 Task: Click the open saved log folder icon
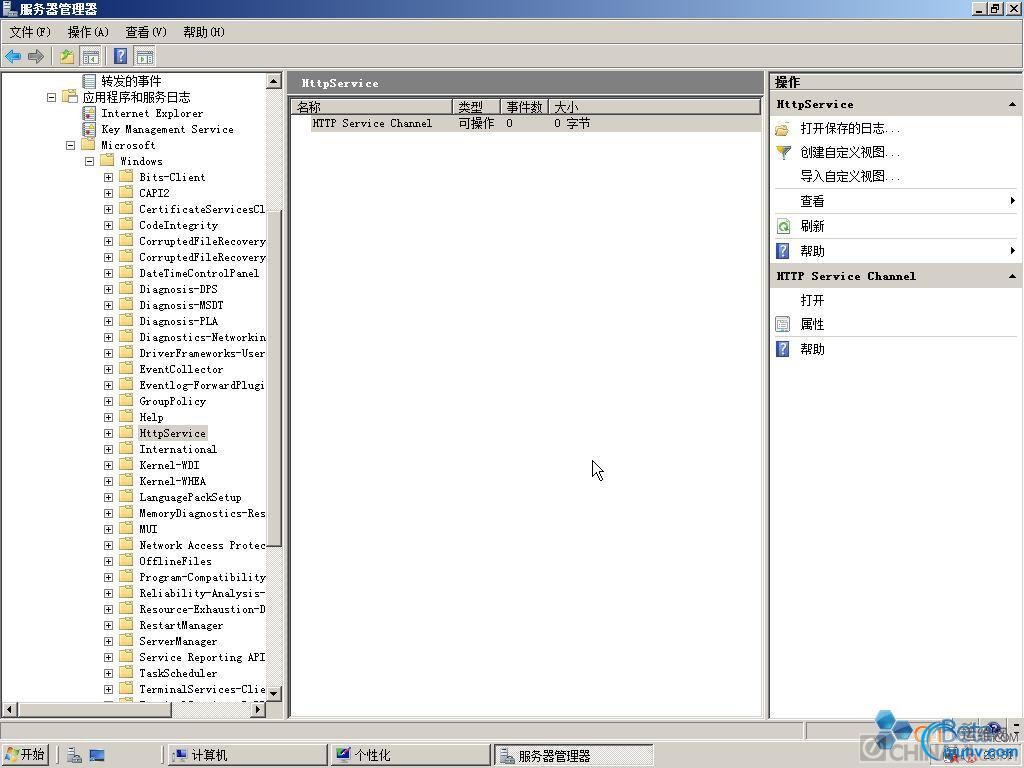coord(782,129)
